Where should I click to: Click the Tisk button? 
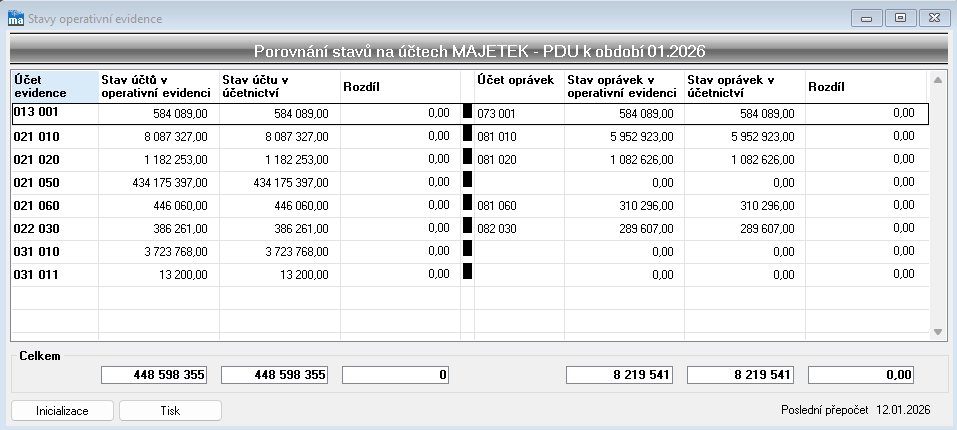[170, 410]
